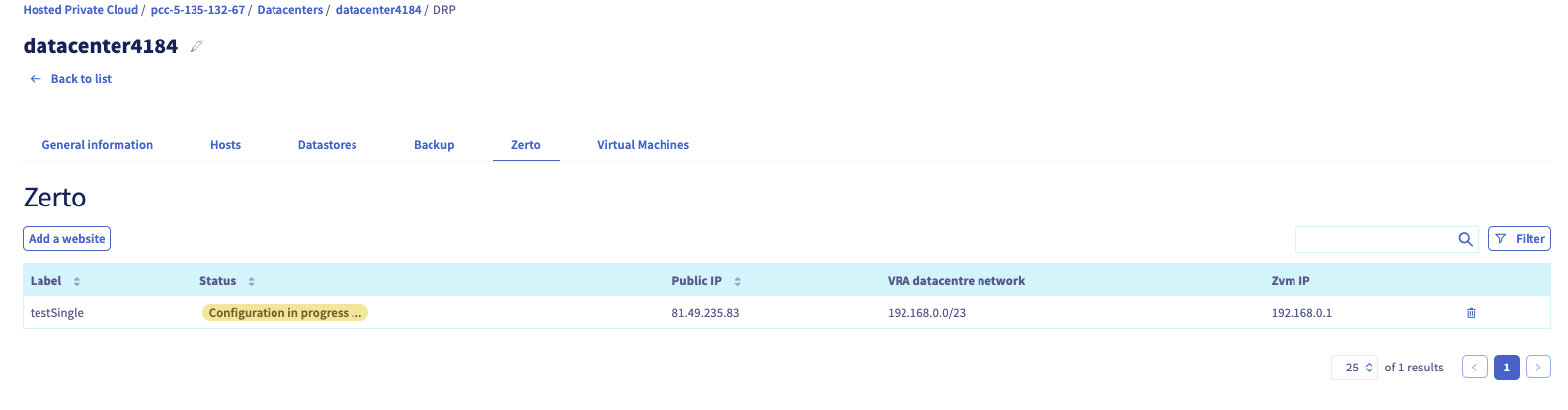The image size is (1568, 410).
Task: Click Configuration in progress status badge
Action: (x=285, y=313)
